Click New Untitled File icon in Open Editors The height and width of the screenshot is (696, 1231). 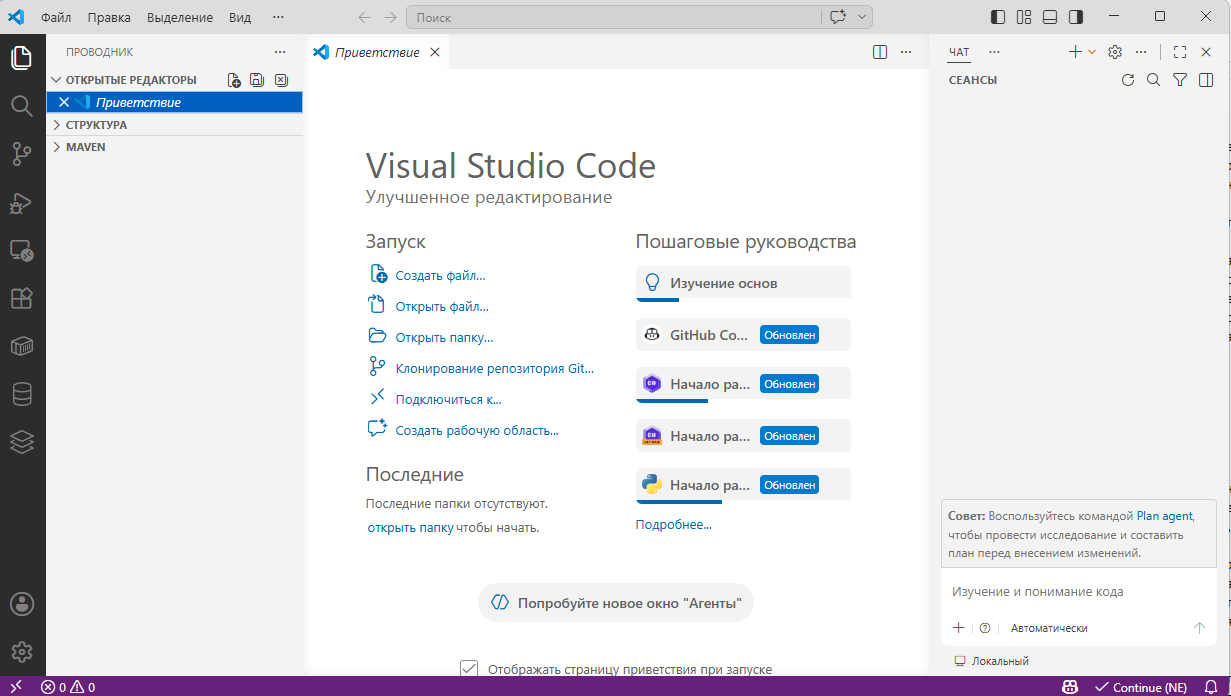coord(234,80)
